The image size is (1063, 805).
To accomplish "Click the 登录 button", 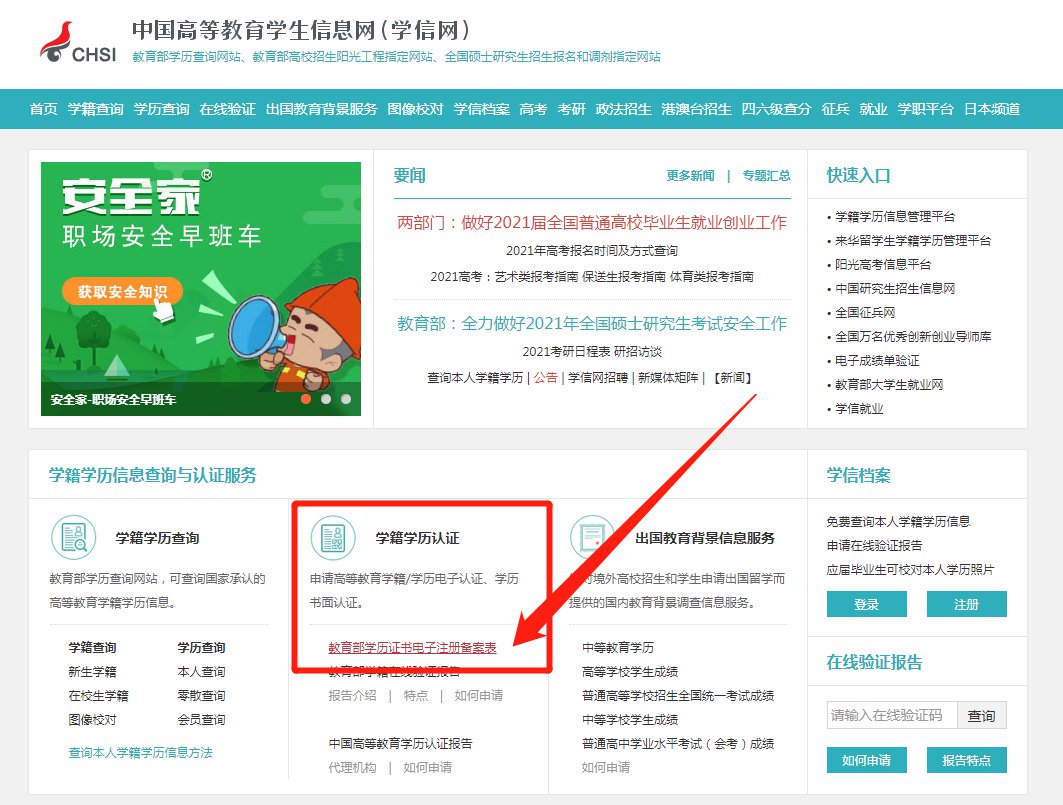I will point(866,604).
